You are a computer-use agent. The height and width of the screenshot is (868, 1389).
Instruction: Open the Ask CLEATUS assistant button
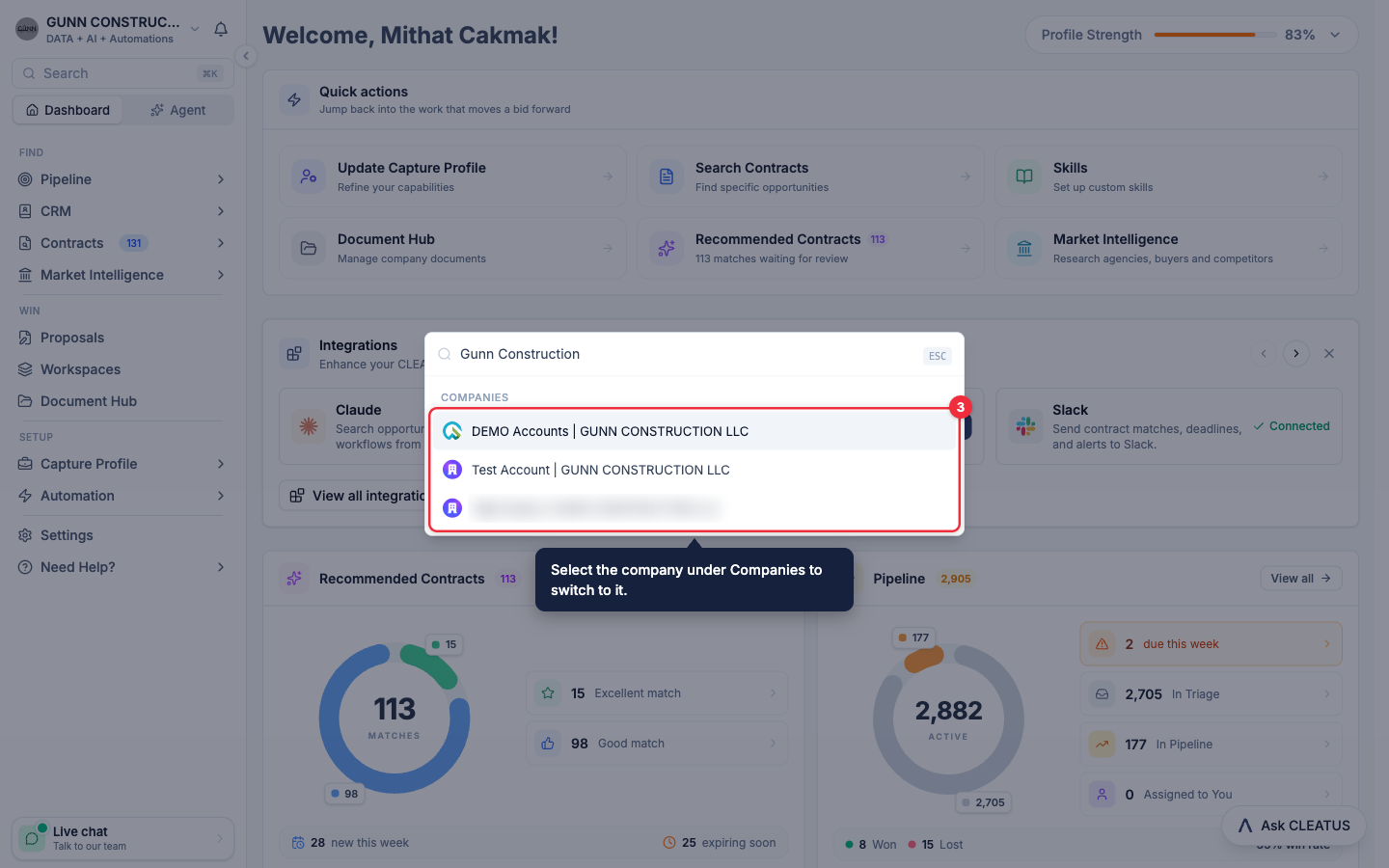(x=1294, y=826)
